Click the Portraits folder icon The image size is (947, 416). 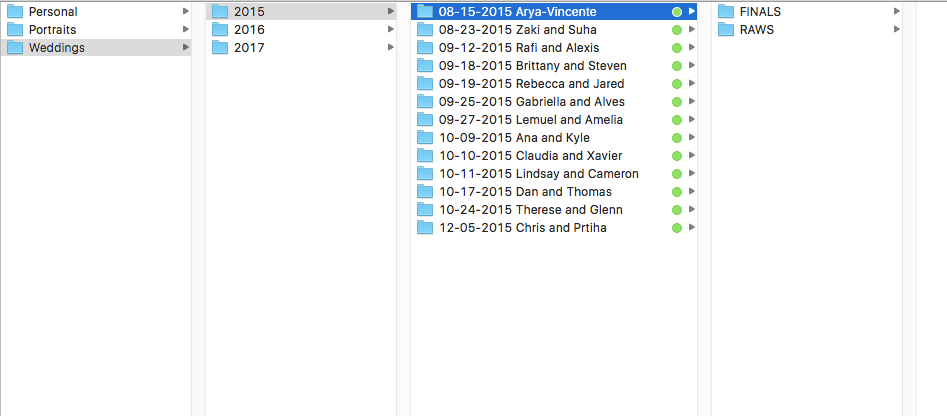(14, 30)
